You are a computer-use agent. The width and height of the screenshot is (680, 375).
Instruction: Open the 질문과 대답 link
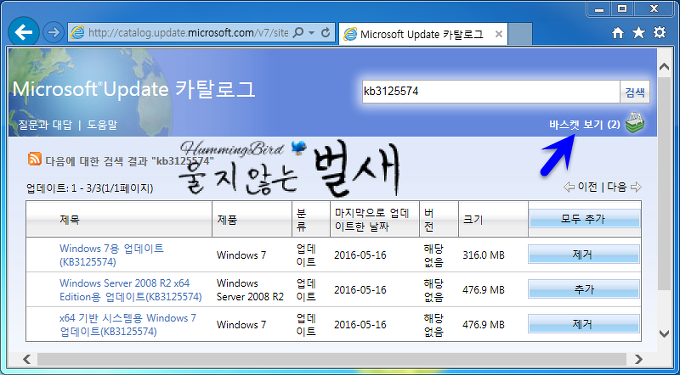pyautogui.click(x=45, y=125)
